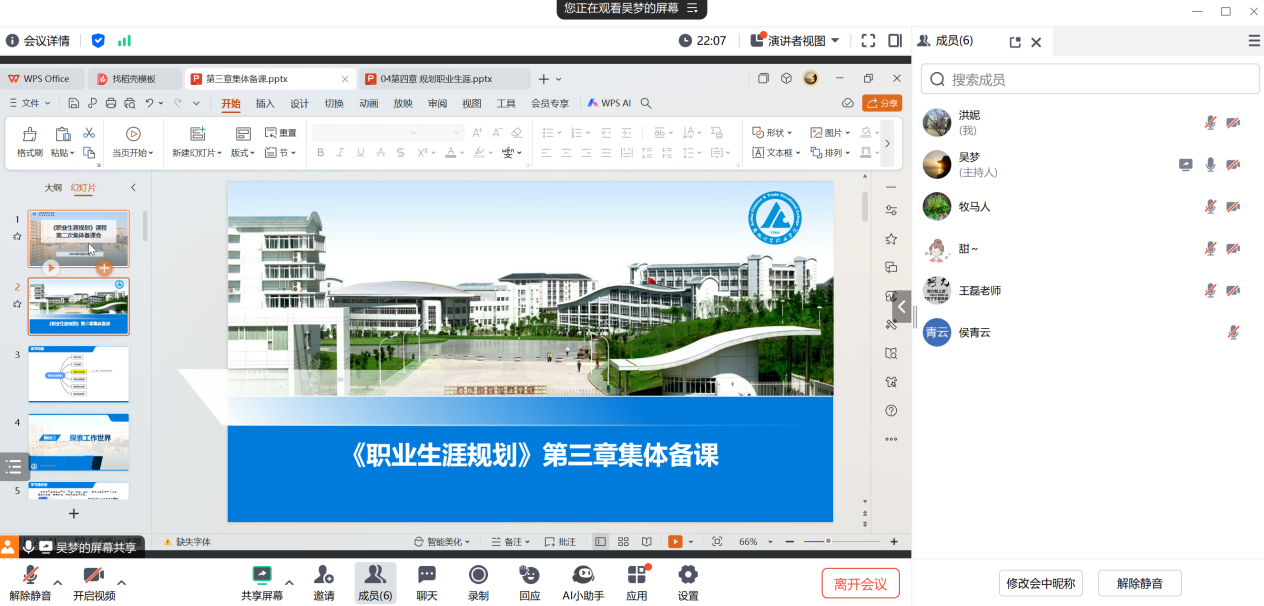This screenshot has height=606, width=1264.
Task: Open share screen options arrow
Action: [x=290, y=582]
